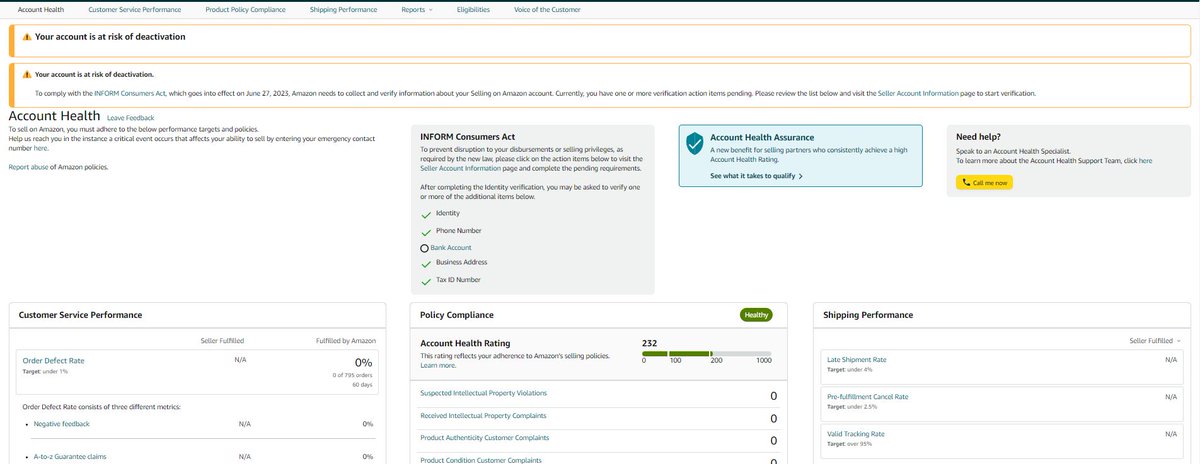Open the INFORM Consumers Act link
This screenshot has height=464, width=1200.
tap(130, 93)
